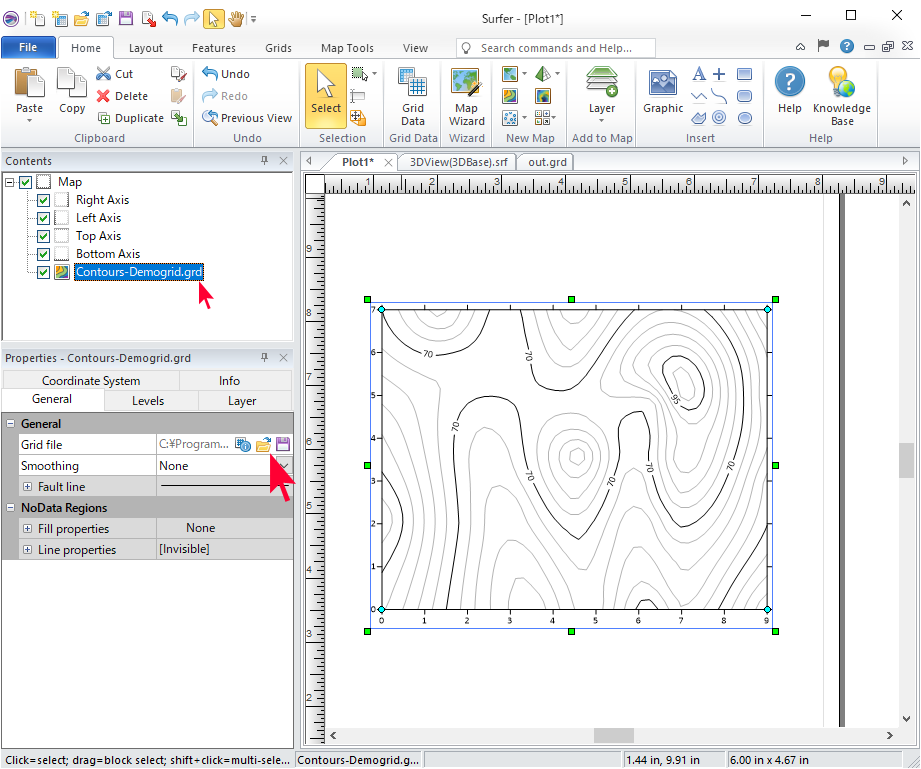Viewport: 921px width, 769px height.
Task: Select the Text tool in Insert group
Action: pos(699,74)
